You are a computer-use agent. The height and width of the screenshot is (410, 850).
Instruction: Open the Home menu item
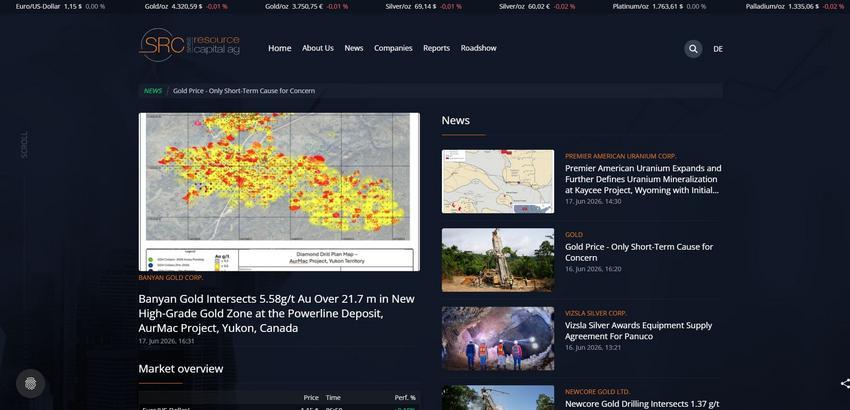coord(280,48)
